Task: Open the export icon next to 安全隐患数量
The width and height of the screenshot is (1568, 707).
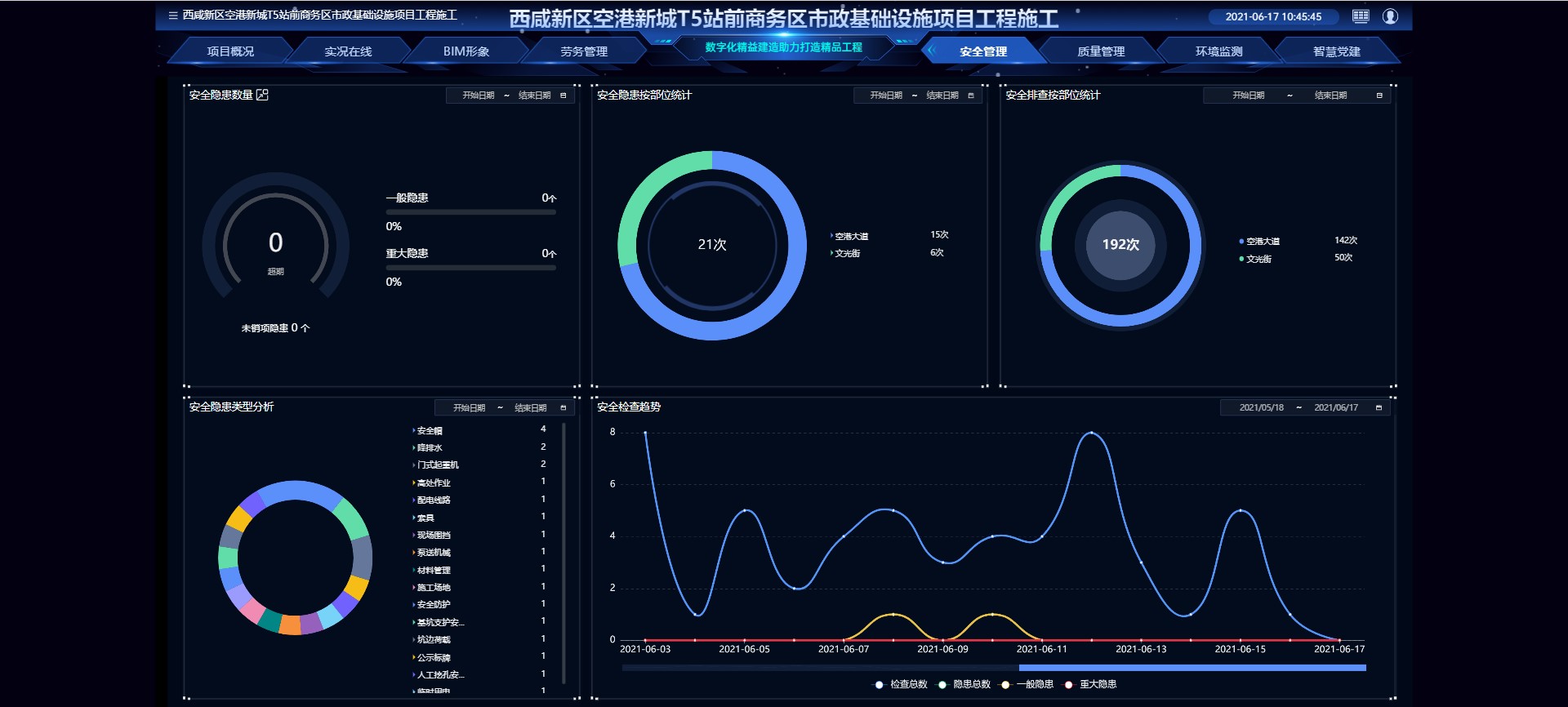Action: pos(262,96)
